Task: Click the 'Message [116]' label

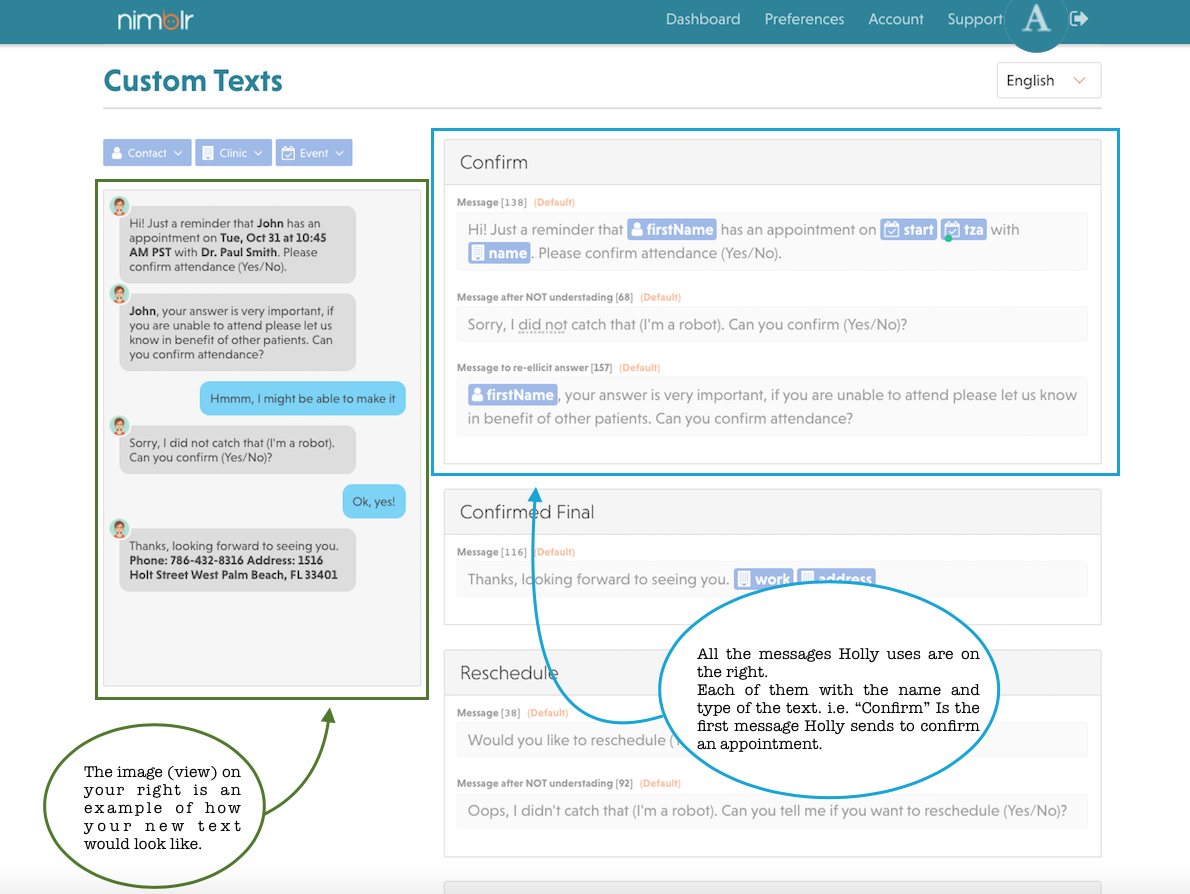Action: click(492, 552)
